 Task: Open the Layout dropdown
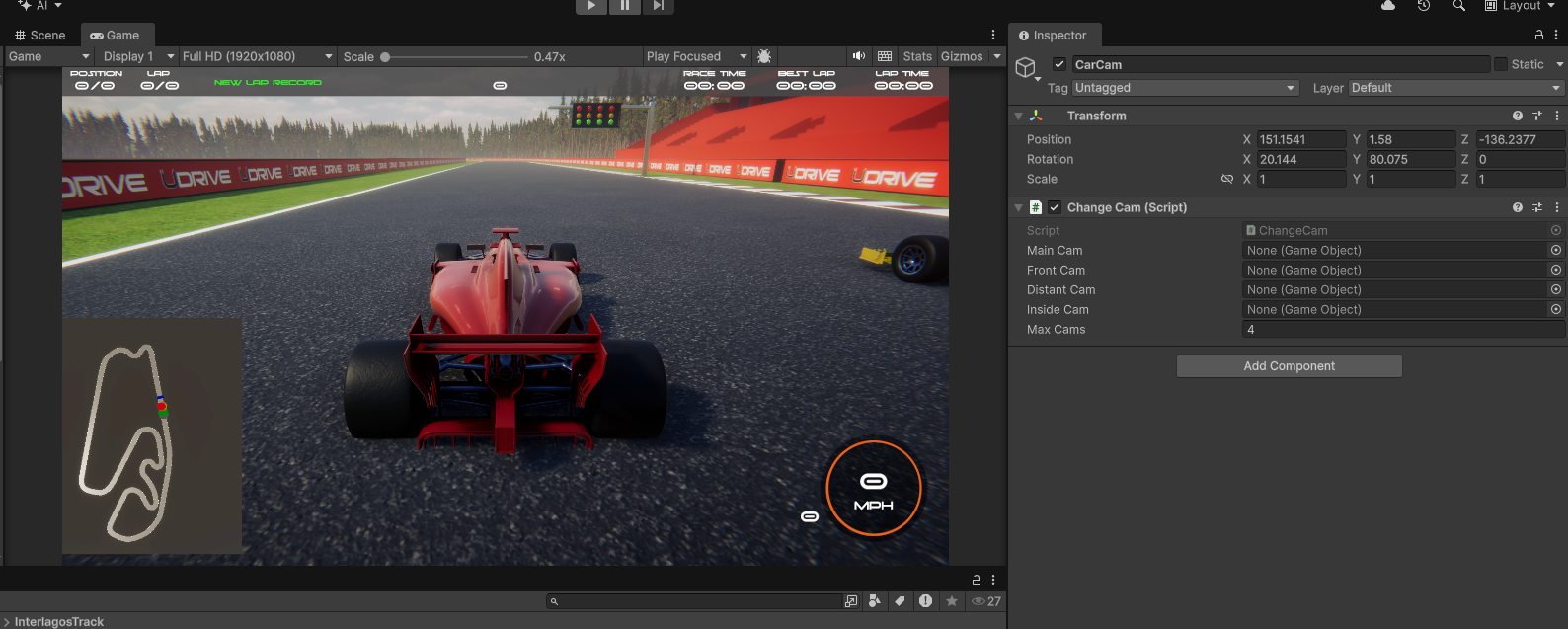coord(1520,6)
